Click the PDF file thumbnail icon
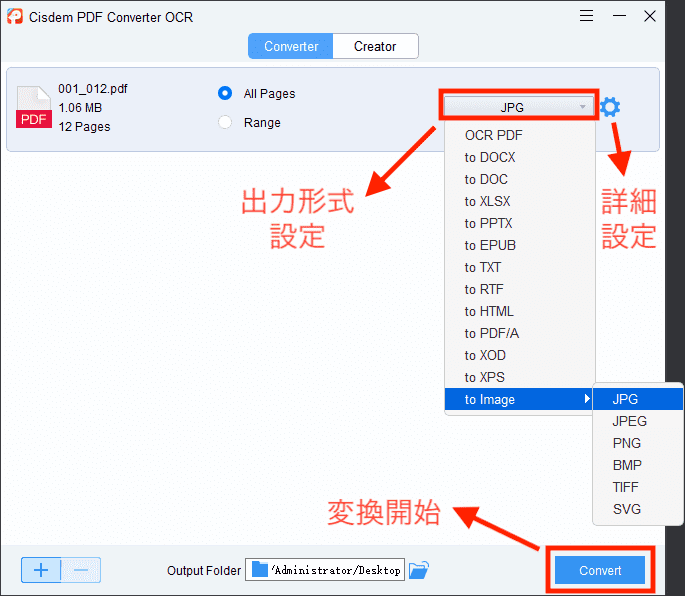This screenshot has height=596, width=685. [34, 107]
